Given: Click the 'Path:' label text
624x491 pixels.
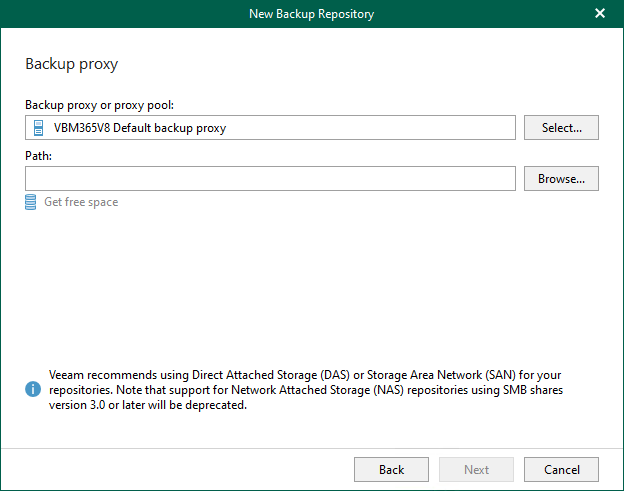Looking at the screenshot, I should (x=38, y=156).
